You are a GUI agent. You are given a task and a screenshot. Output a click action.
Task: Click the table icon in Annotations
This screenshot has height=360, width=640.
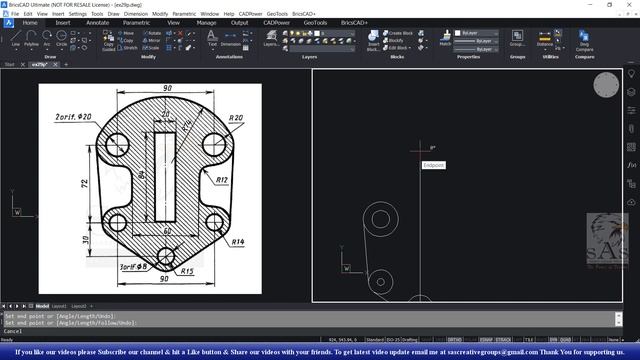click(x=246, y=48)
